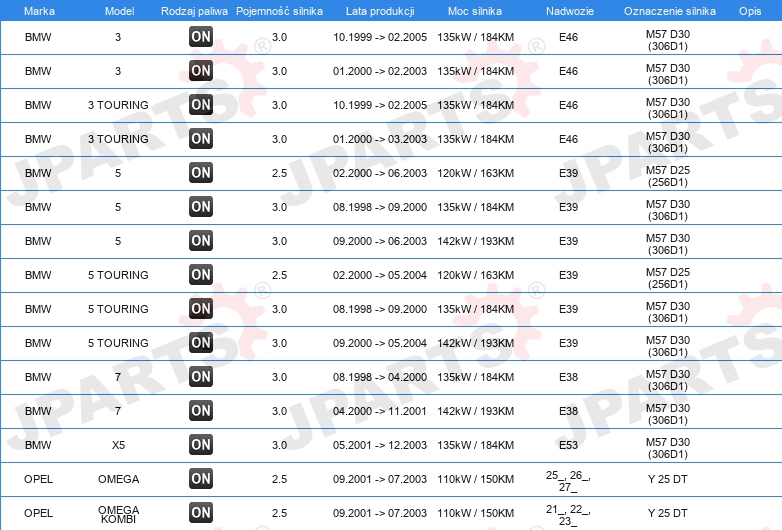This screenshot has height=530, width=782.
Task: Click ON icon in 3 TOURING 10.1999 row
Action: click(x=201, y=104)
